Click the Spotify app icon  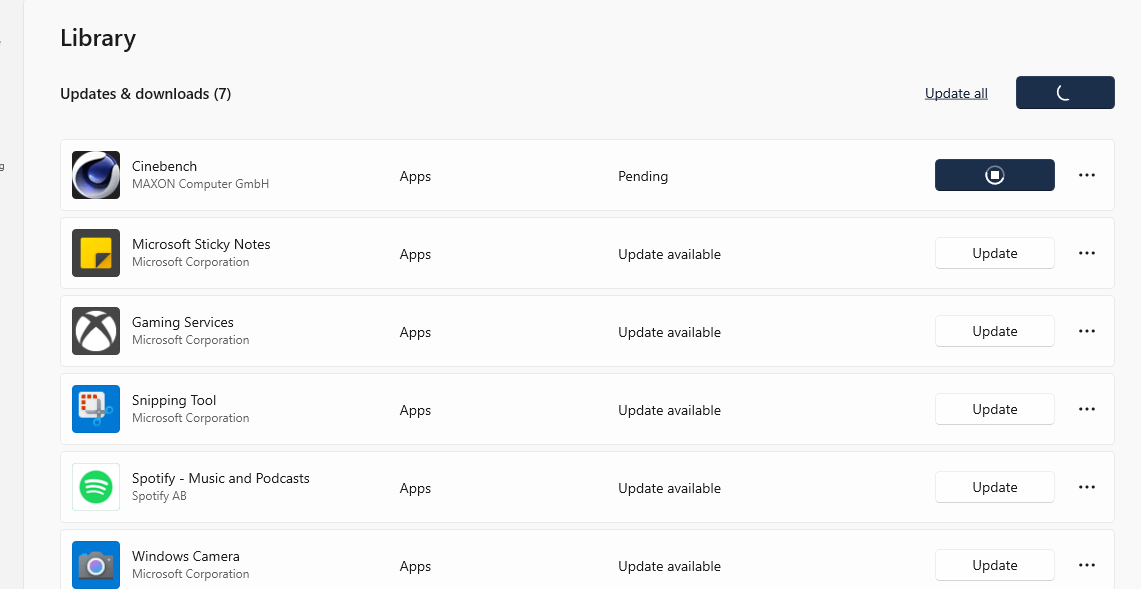96,487
